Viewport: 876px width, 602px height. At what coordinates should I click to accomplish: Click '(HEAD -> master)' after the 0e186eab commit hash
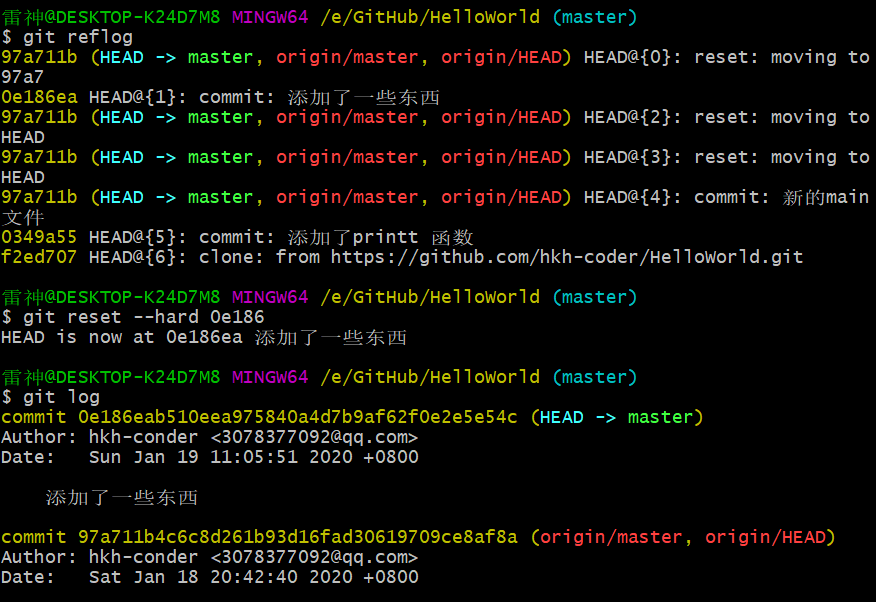pyautogui.click(x=617, y=417)
